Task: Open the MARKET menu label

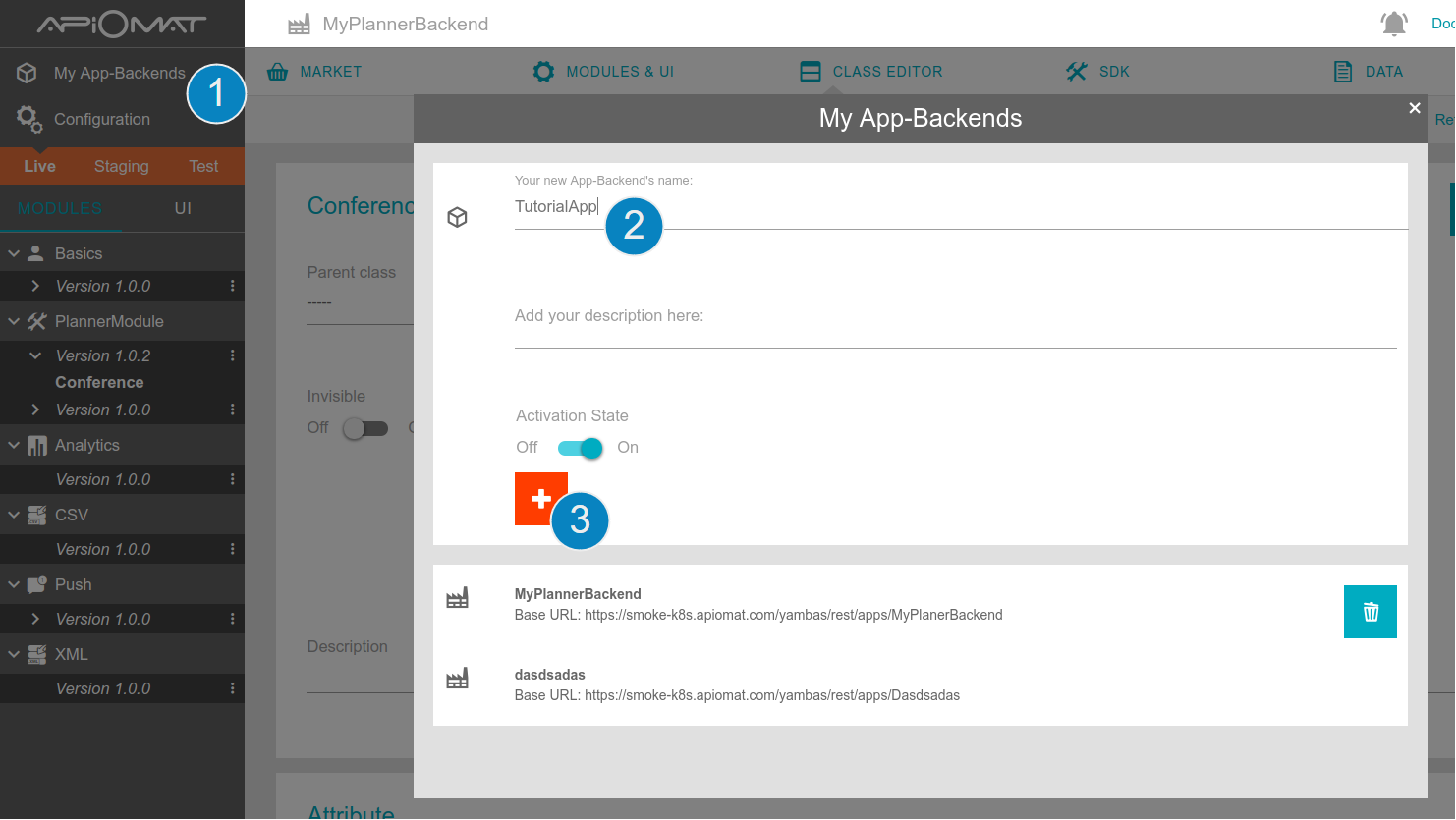Action: pyautogui.click(x=331, y=72)
